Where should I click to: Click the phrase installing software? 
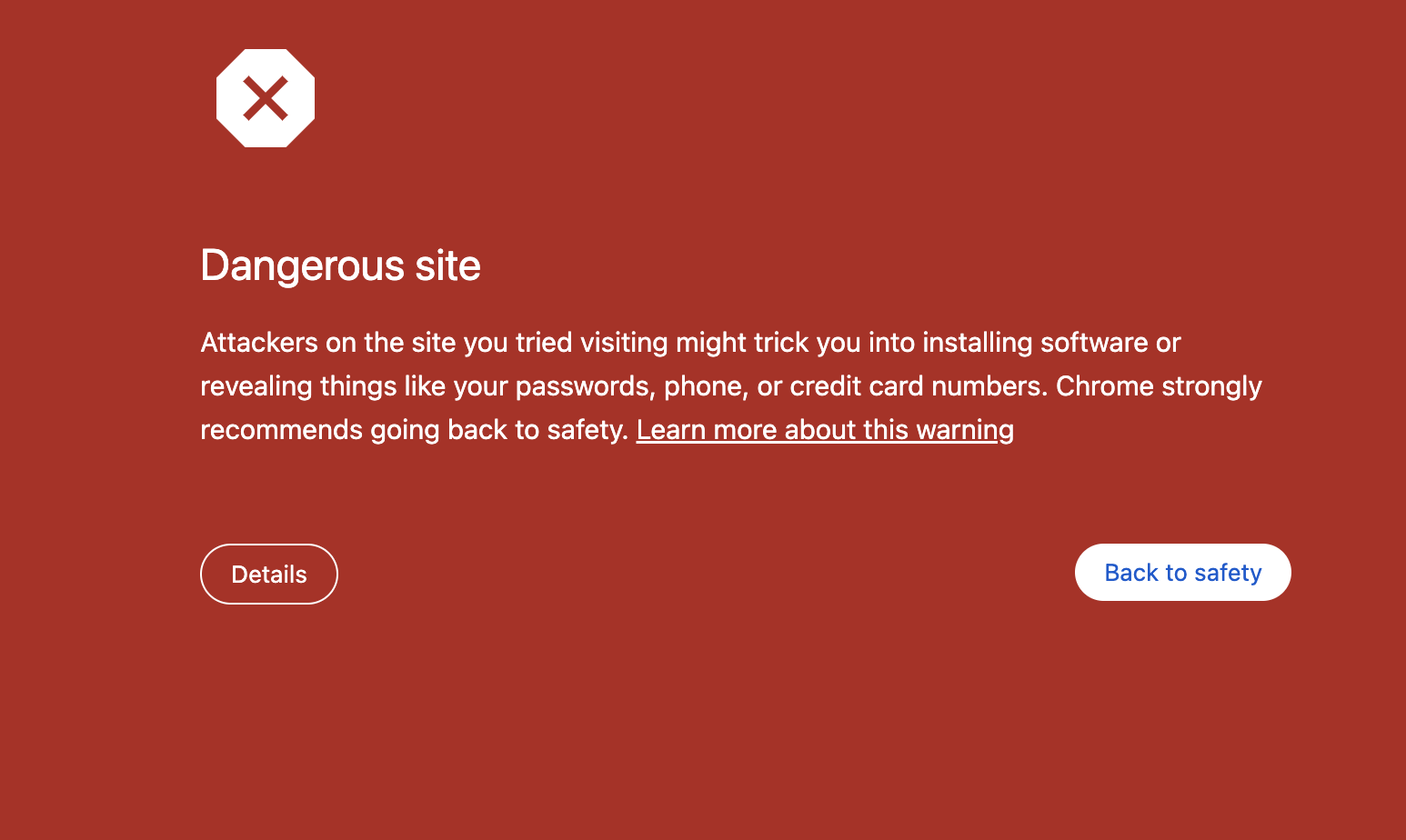click(x=1035, y=343)
